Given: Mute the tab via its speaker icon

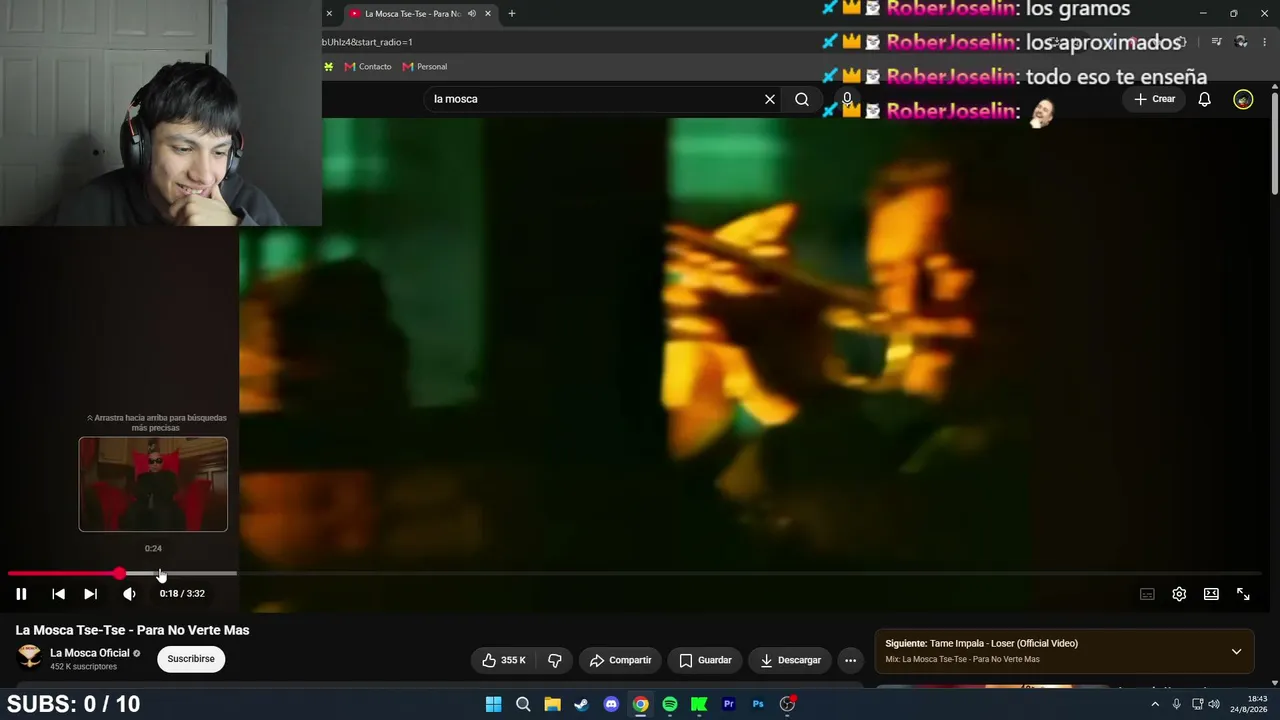Looking at the screenshot, I should click(x=472, y=14).
